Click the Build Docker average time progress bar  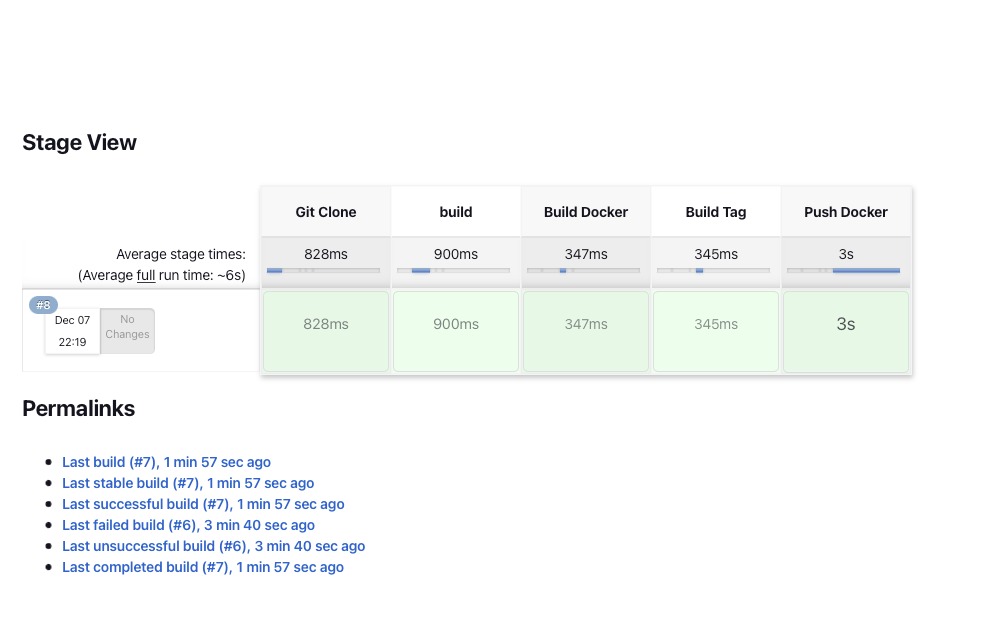tap(583, 271)
